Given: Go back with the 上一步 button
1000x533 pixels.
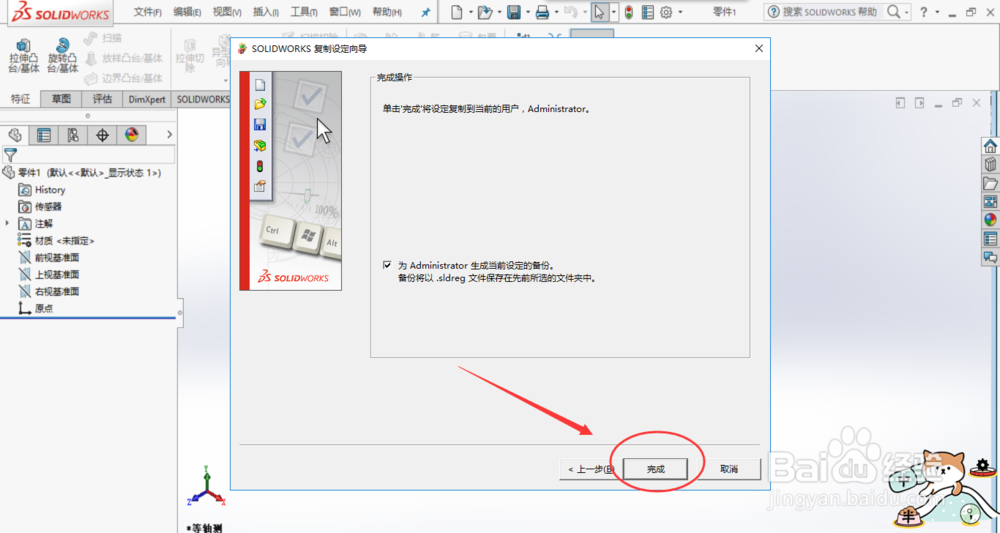Looking at the screenshot, I should click(590, 469).
